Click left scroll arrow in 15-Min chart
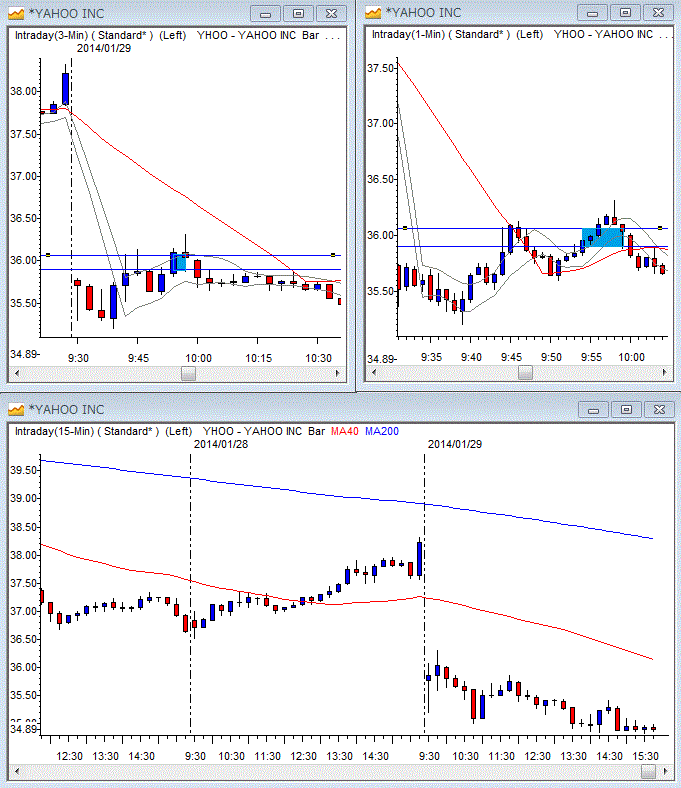 click(17, 771)
